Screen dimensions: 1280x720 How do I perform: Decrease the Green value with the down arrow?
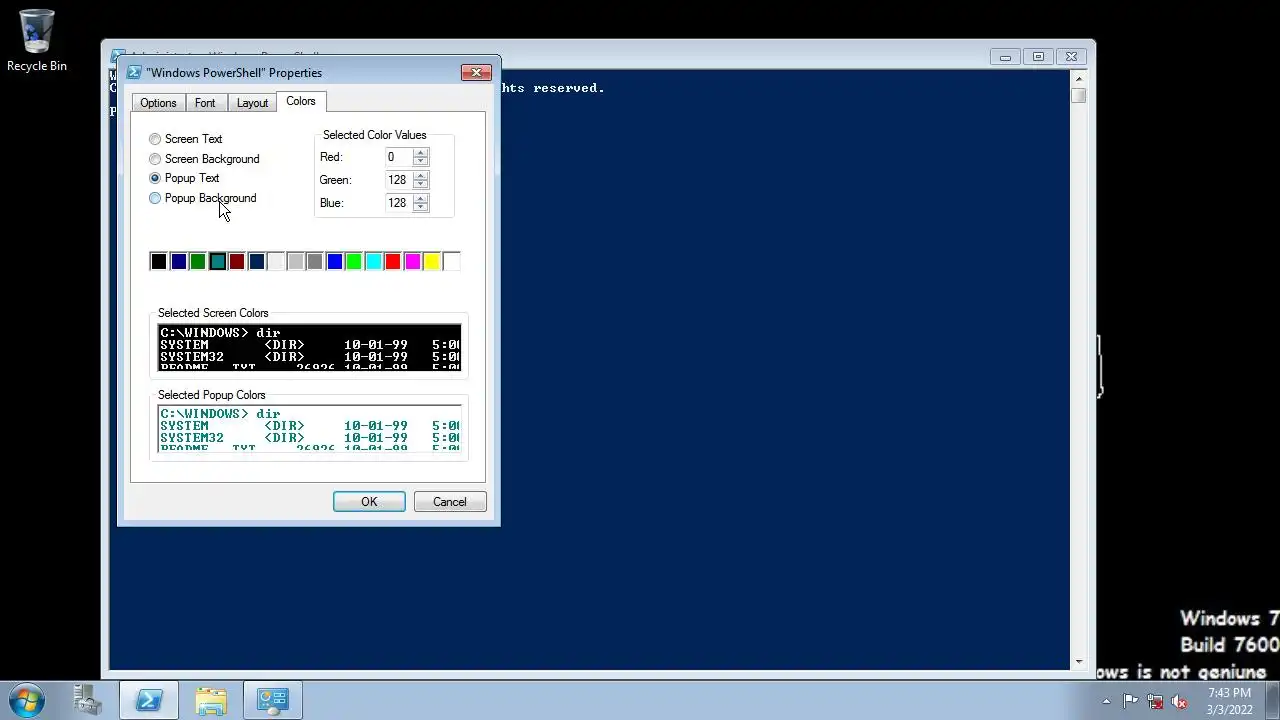[421, 184]
